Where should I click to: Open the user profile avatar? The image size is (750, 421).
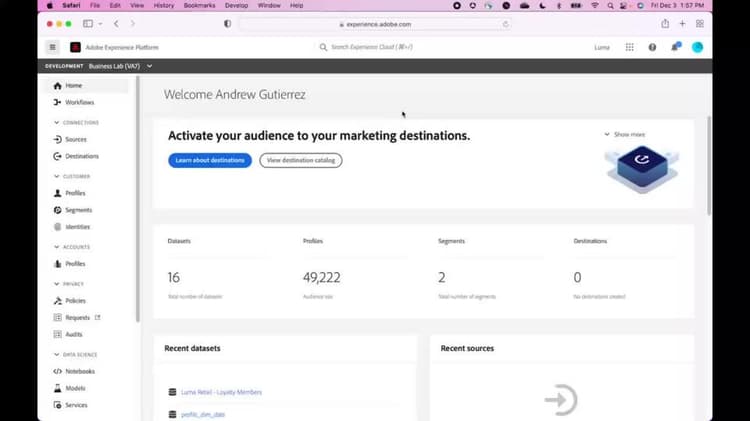pos(697,47)
